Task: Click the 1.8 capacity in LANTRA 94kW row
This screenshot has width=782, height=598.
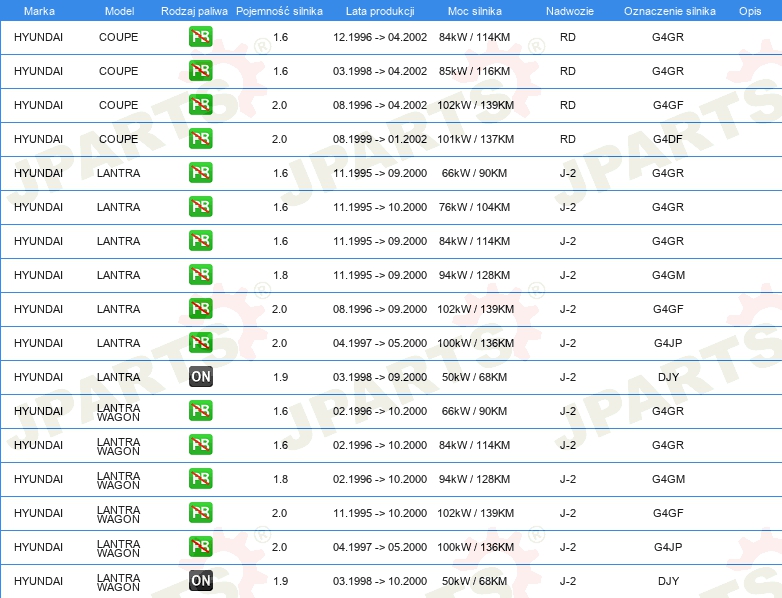Action: [x=280, y=275]
